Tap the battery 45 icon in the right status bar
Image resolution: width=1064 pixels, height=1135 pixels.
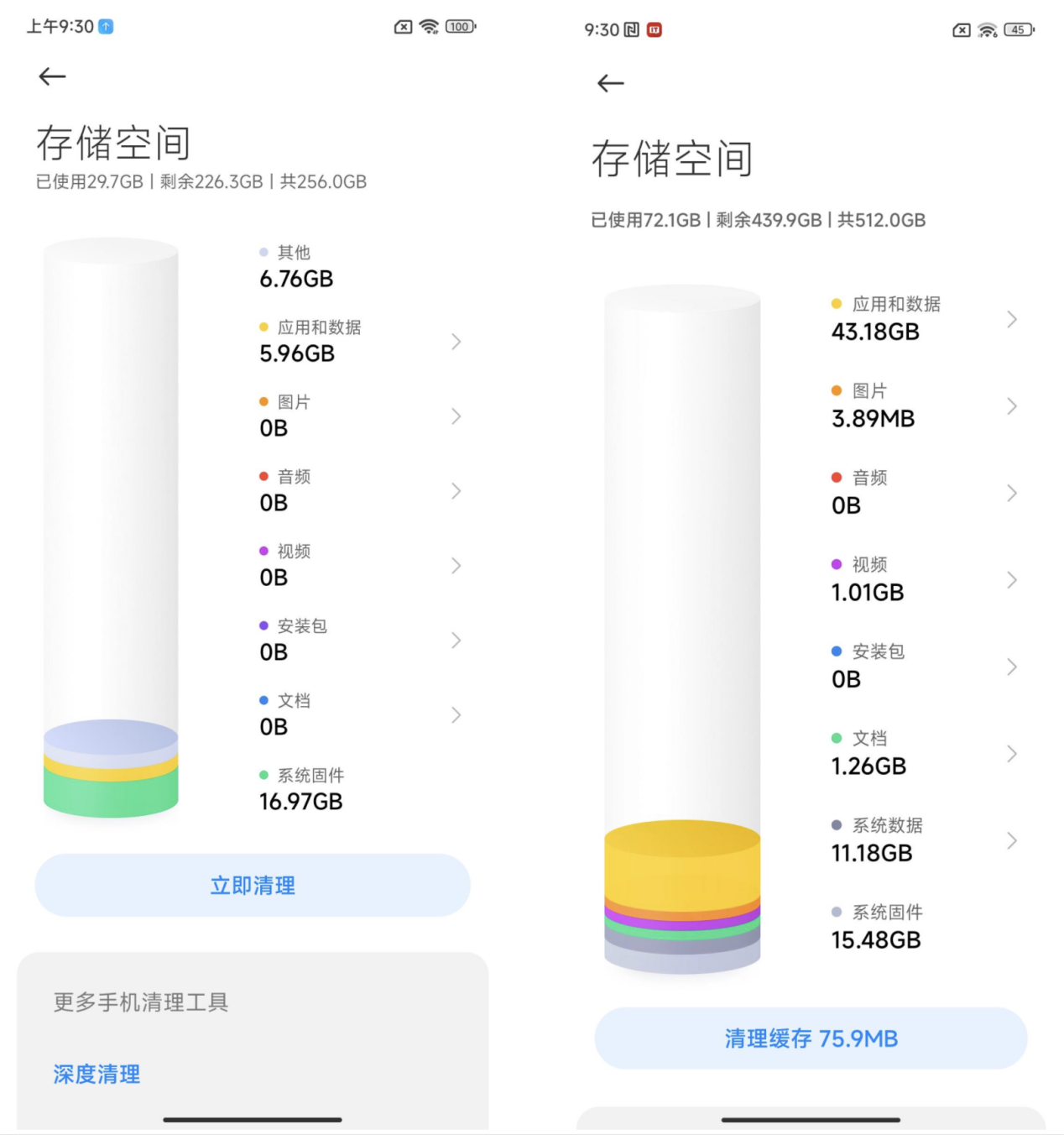pyautogui.click(x=1019, y=30)
